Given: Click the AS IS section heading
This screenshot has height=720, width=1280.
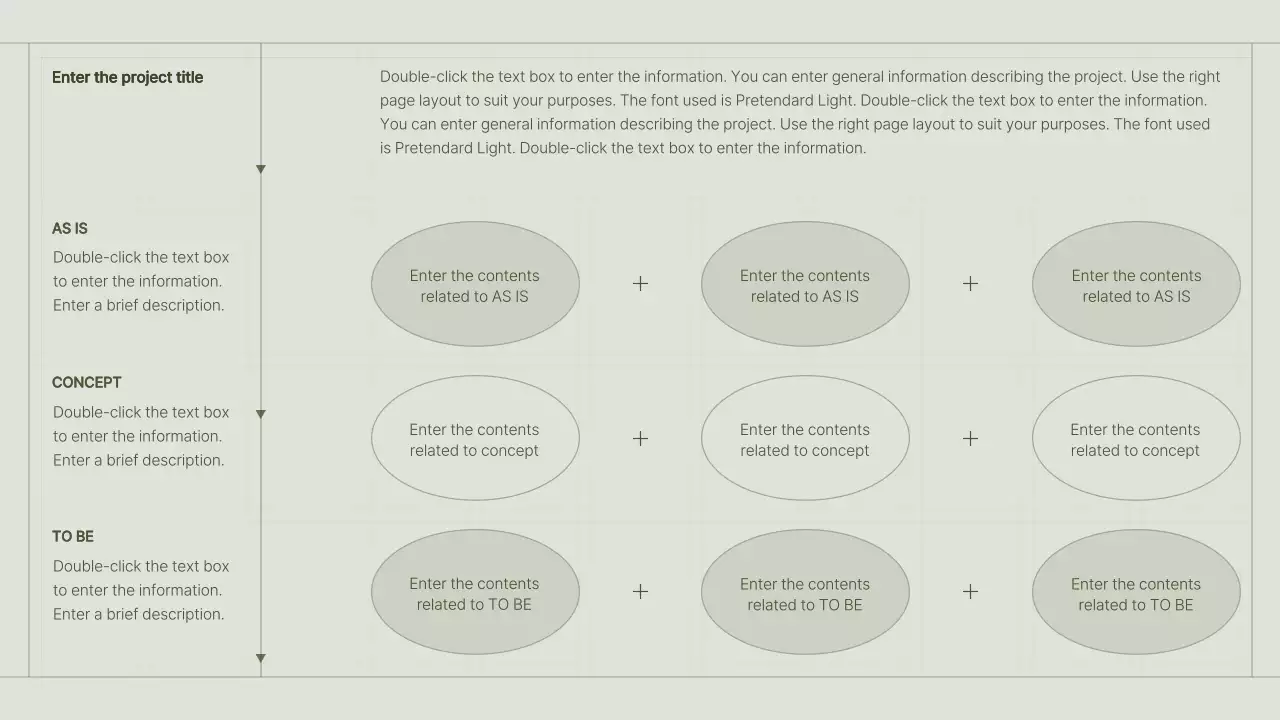Looking at the screenshot, I should click(x=70, y=229).
